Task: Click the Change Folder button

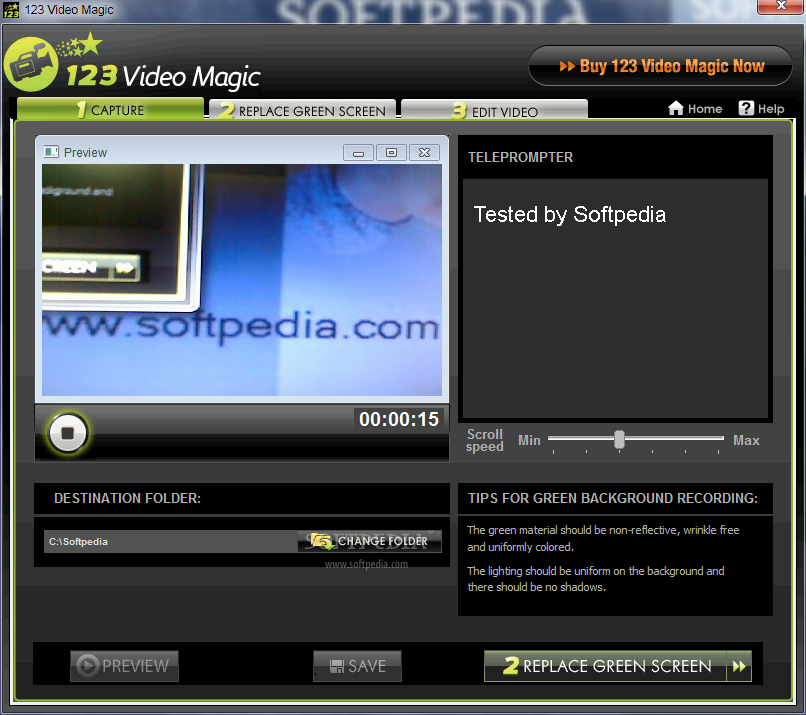Action: point(370,541)
